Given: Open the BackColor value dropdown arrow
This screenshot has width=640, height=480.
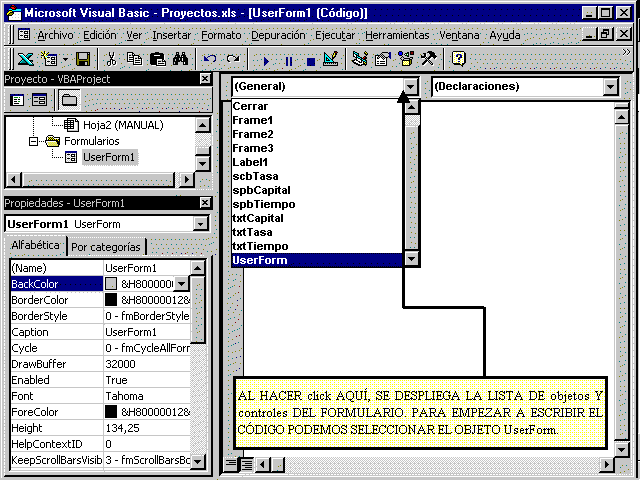Looking at the screenshot, I should [x=181, y=284].
